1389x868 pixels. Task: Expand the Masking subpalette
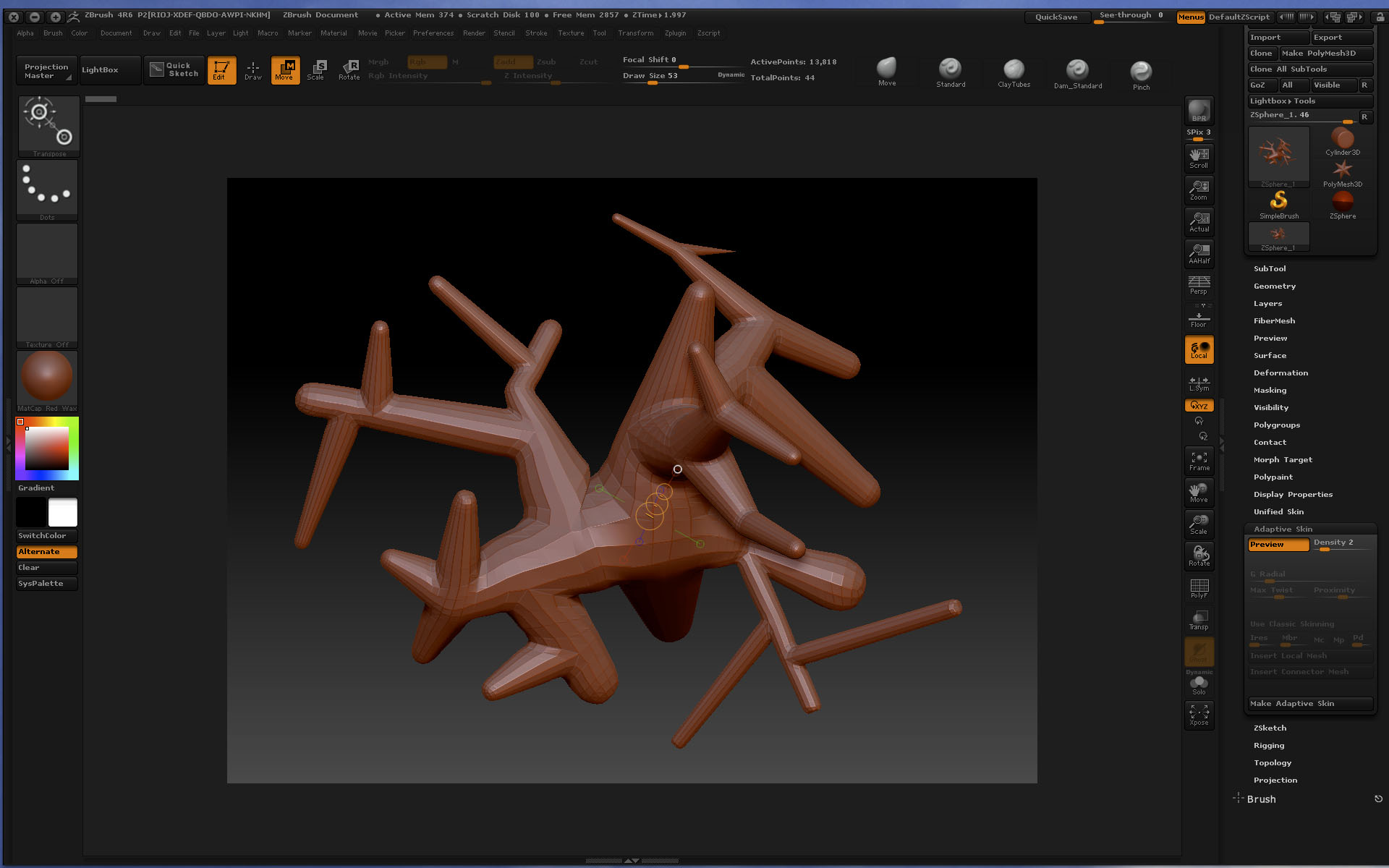tap(1270, 390)
